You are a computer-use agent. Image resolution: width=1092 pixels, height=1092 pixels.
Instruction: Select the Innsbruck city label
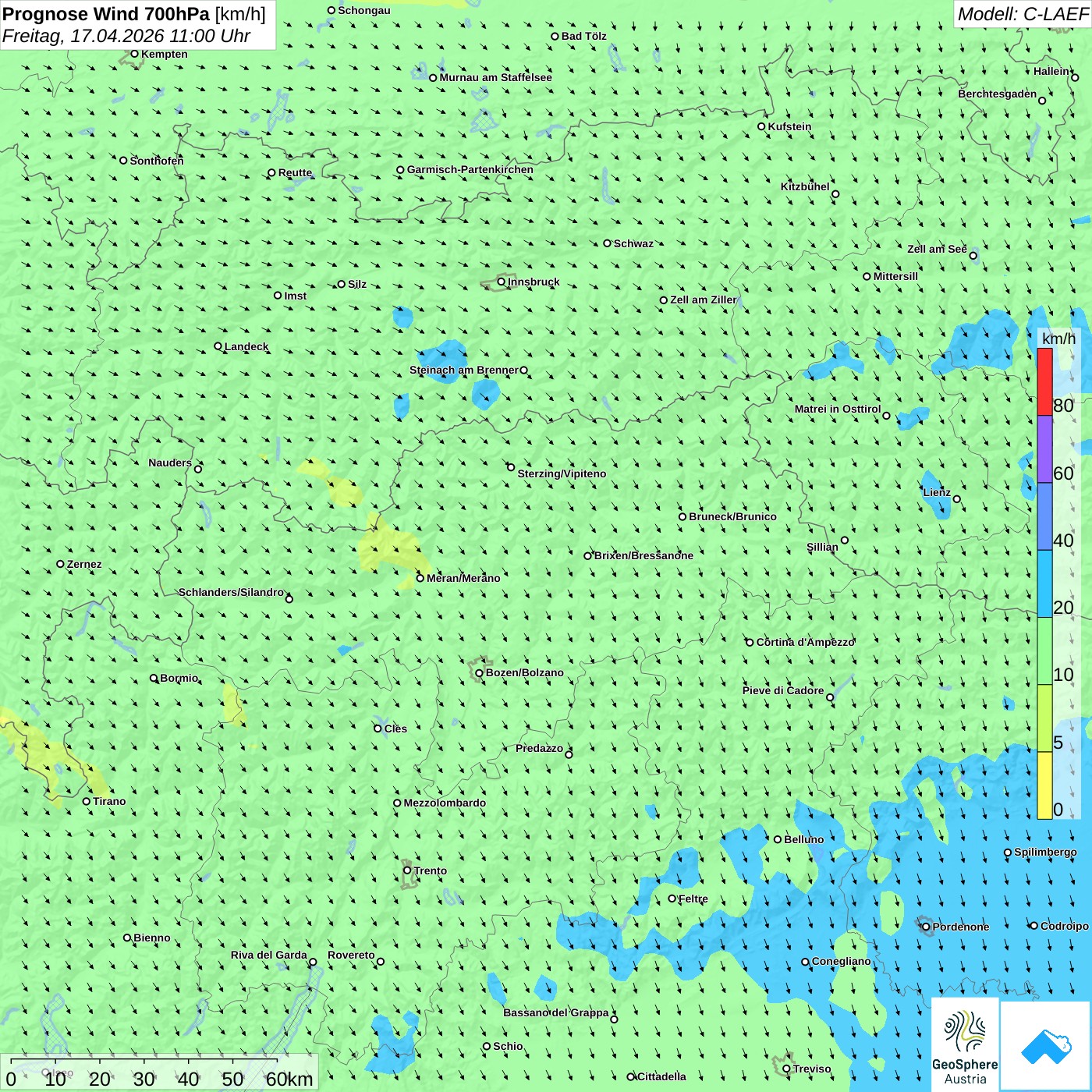point(534,282)
